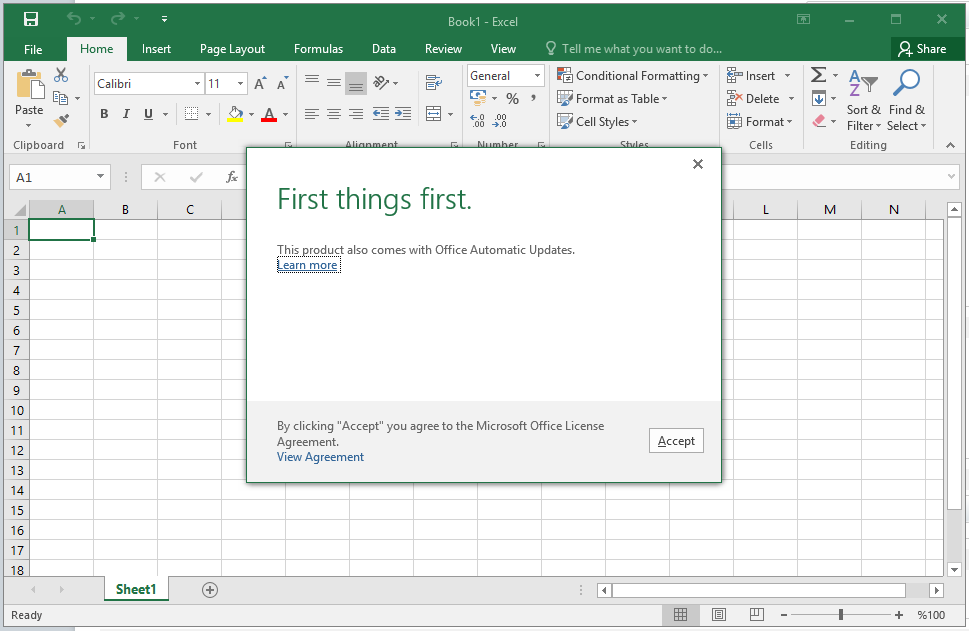Switch to Page Layout view in status bar
Image resolution: width=969 pixels, height=631 pixels.
pyautogui.click(x=719, y=615)
